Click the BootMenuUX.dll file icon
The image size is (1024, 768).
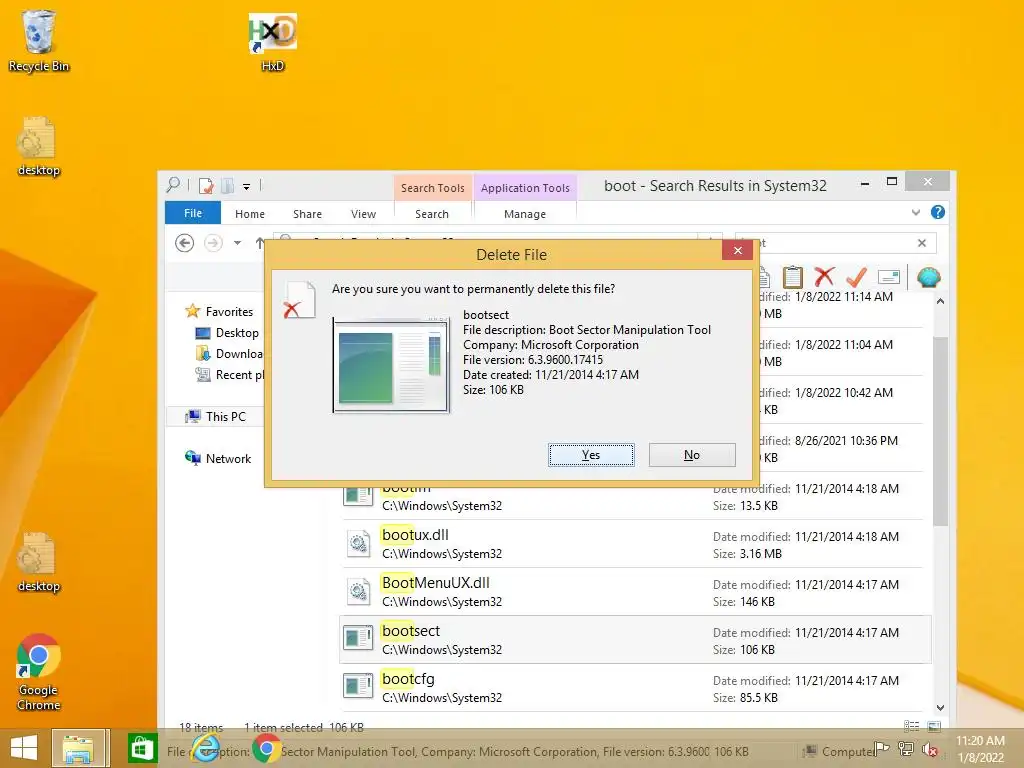358,591
